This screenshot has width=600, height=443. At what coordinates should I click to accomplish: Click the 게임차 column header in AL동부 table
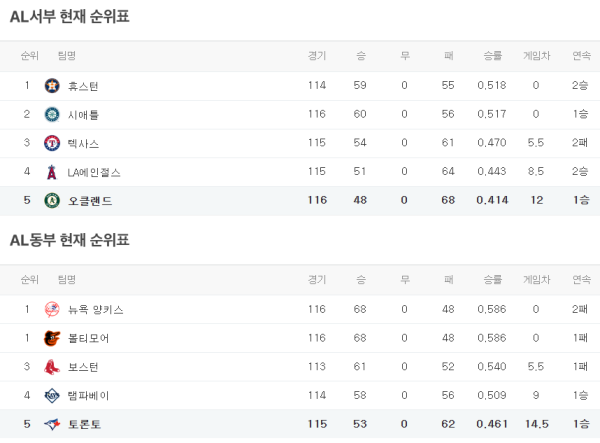[x=536, y=279]
